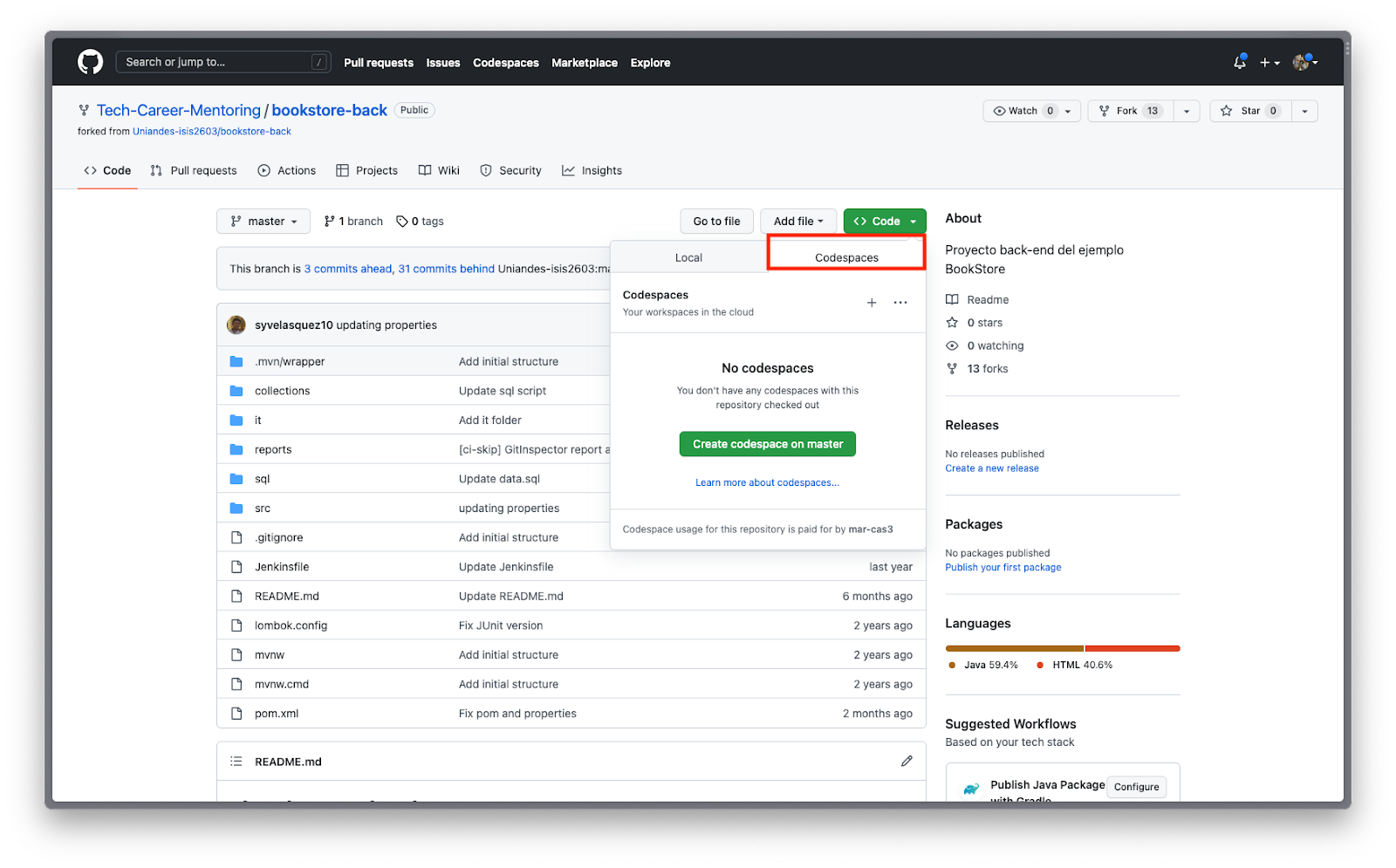The image size is (1396, 868).
Task: Open the plus create-new menu
Action: click(x=1269, y=63)
